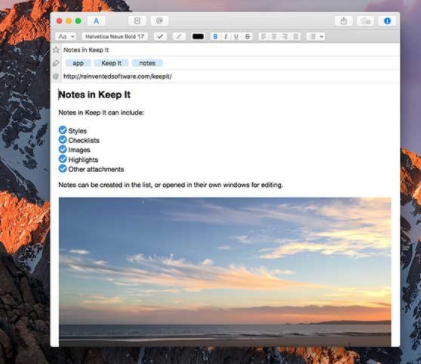Open the Share menu button

[344, 21]
